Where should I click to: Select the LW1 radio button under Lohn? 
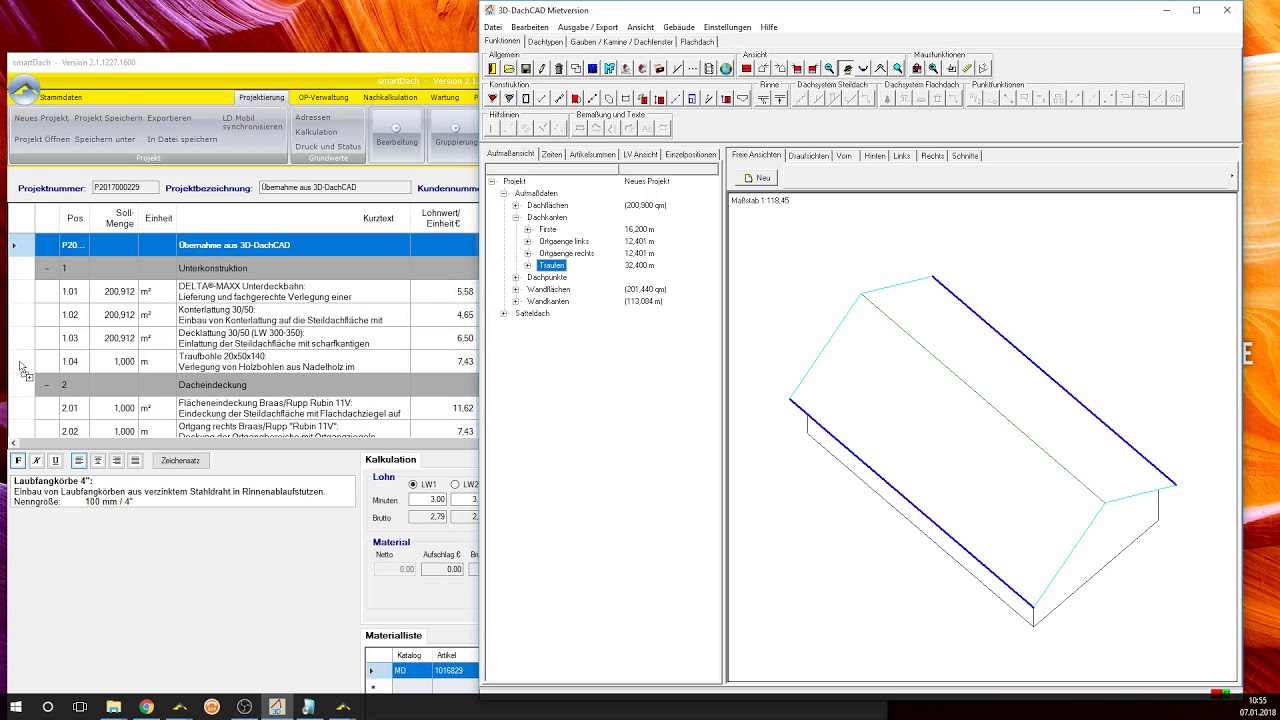pos(414,484)
